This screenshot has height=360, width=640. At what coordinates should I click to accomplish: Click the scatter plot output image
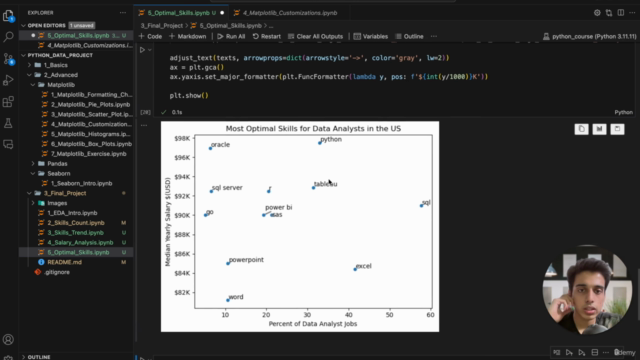click(x=300, y=227)
